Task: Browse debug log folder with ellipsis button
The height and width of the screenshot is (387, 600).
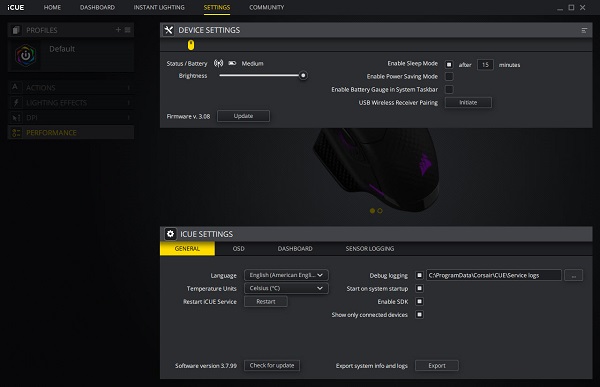Action: pyautogui.click(x=573, y=275)
